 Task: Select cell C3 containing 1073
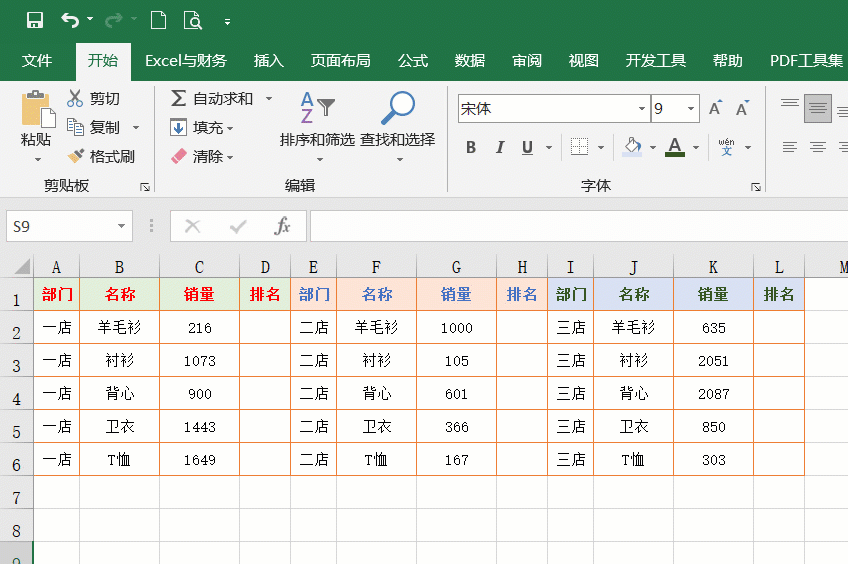(199, 361)
